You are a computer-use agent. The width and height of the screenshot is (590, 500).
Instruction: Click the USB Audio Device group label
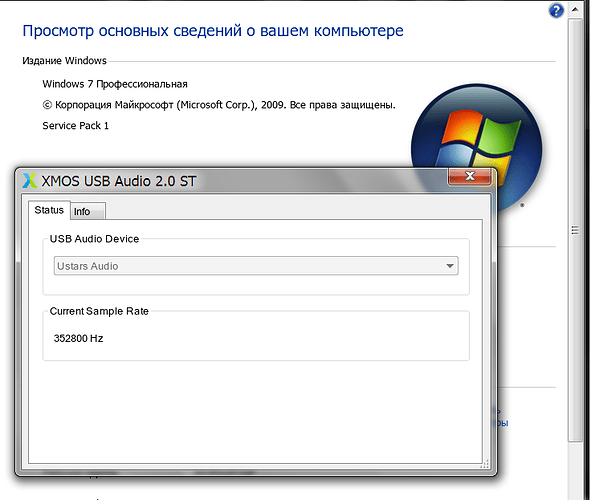pos(94,239)
